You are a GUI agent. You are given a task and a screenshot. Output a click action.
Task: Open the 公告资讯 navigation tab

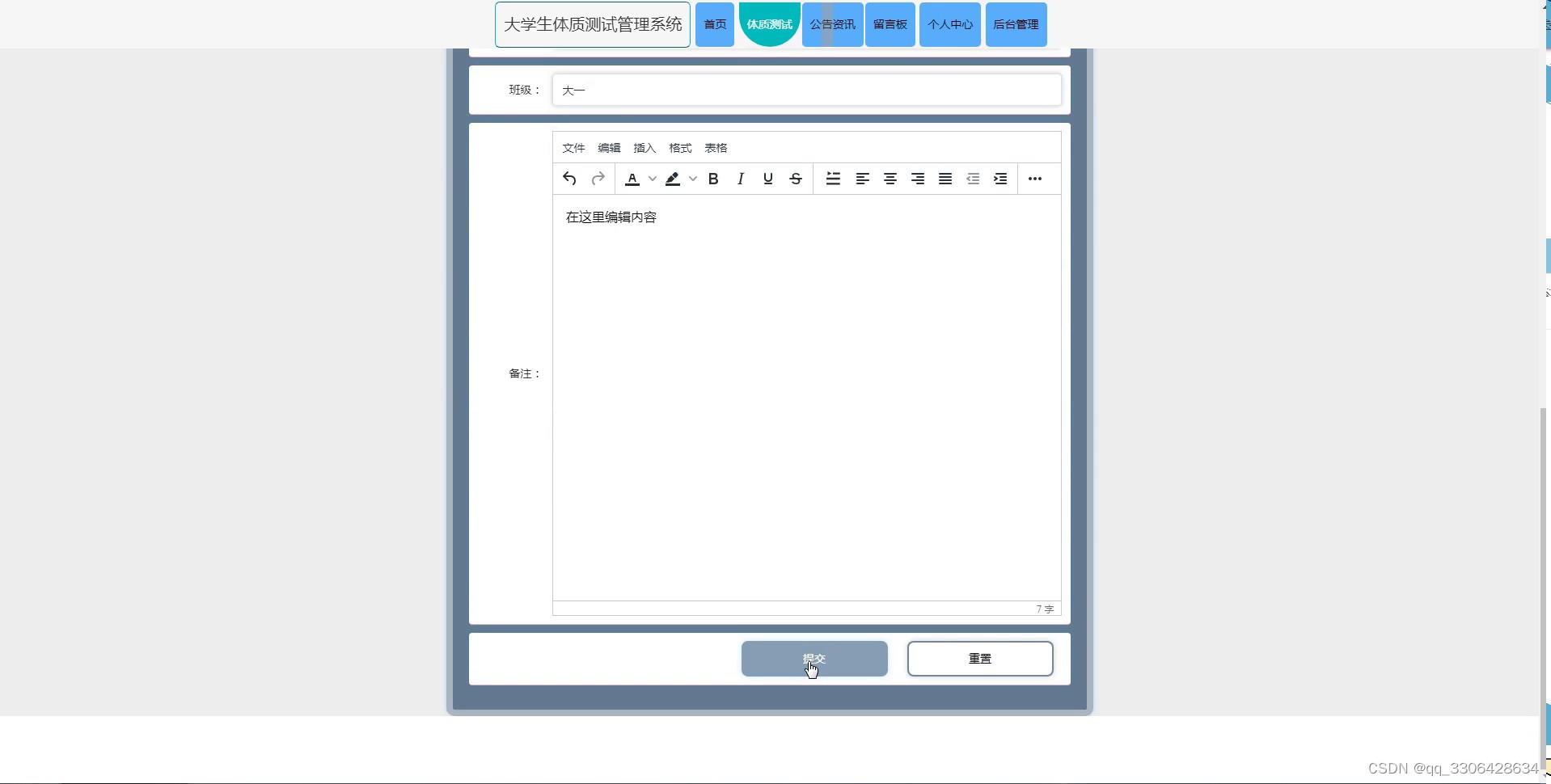[833, 24]
